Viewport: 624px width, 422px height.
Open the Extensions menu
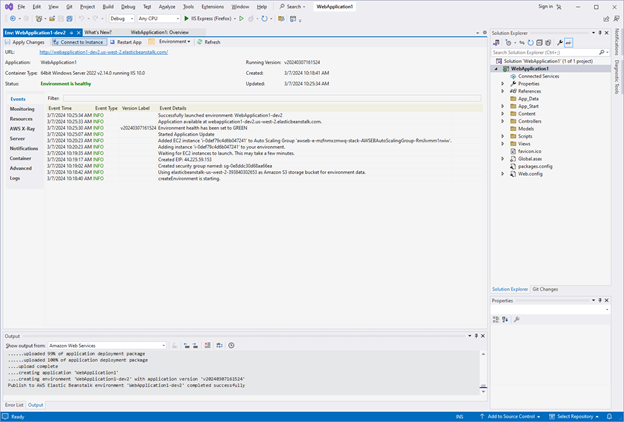(212, 6)
